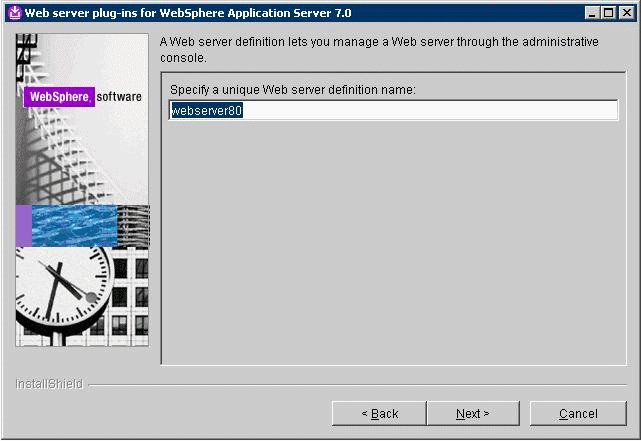Viewport: 641px width, 441px height.
Task: Close the installer window
Action: click(626, 13)
